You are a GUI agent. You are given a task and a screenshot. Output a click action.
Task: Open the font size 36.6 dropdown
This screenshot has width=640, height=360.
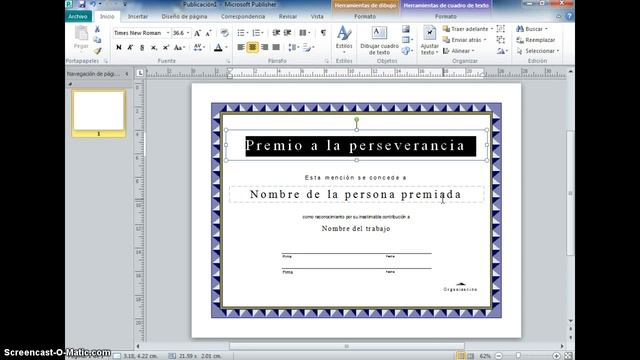tap(188, 33)
